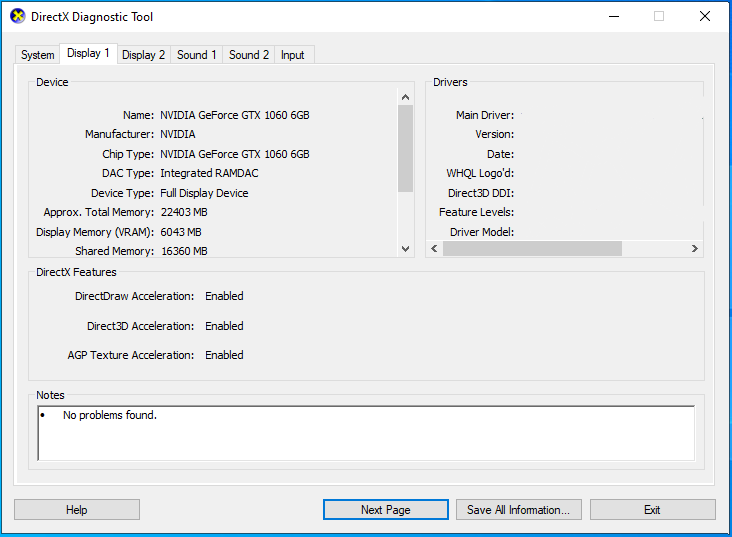Click the Drivers panel scroll left arrow

434,249
